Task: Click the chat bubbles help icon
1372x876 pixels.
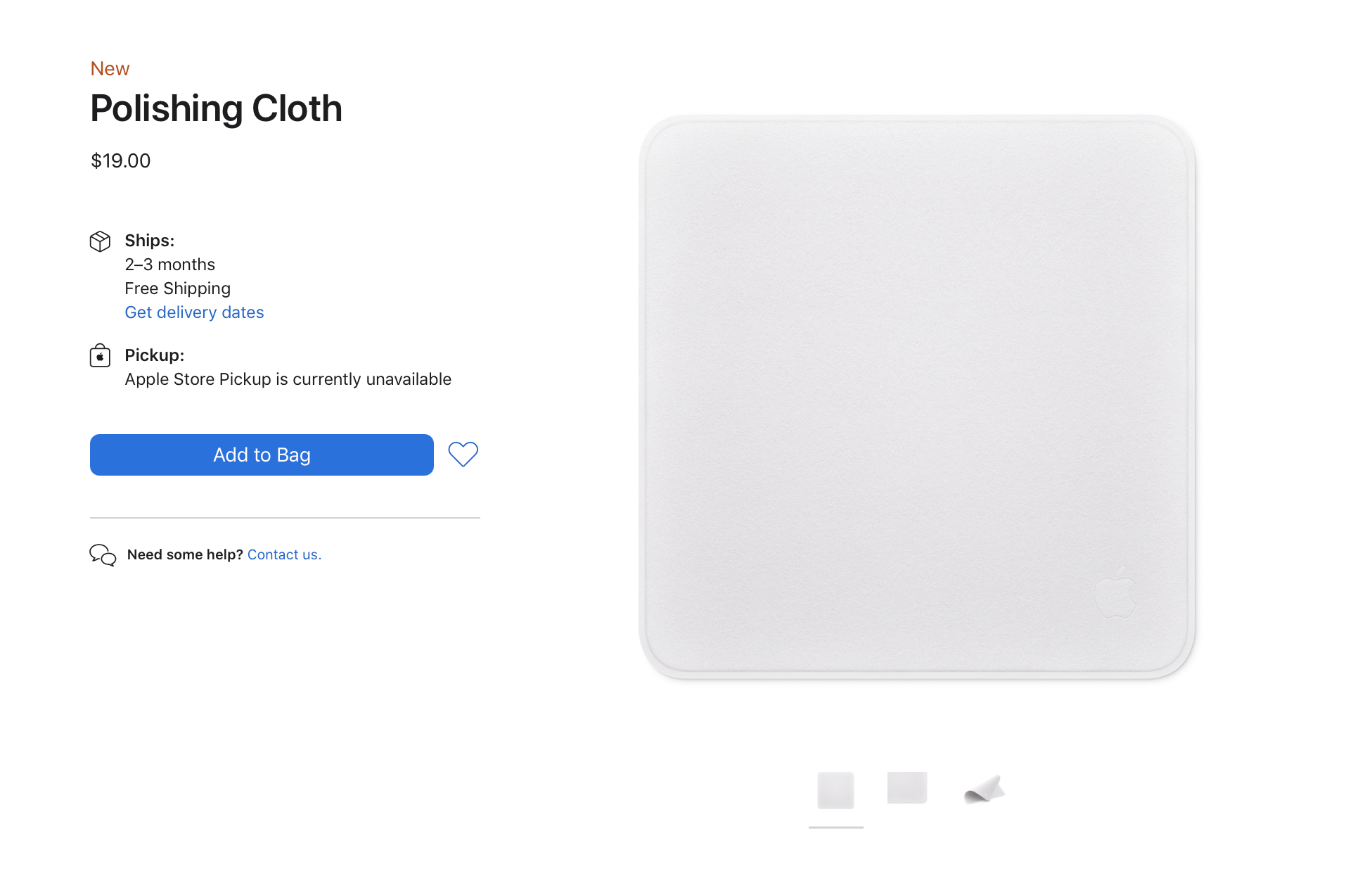Action: [x=103, y=555]
